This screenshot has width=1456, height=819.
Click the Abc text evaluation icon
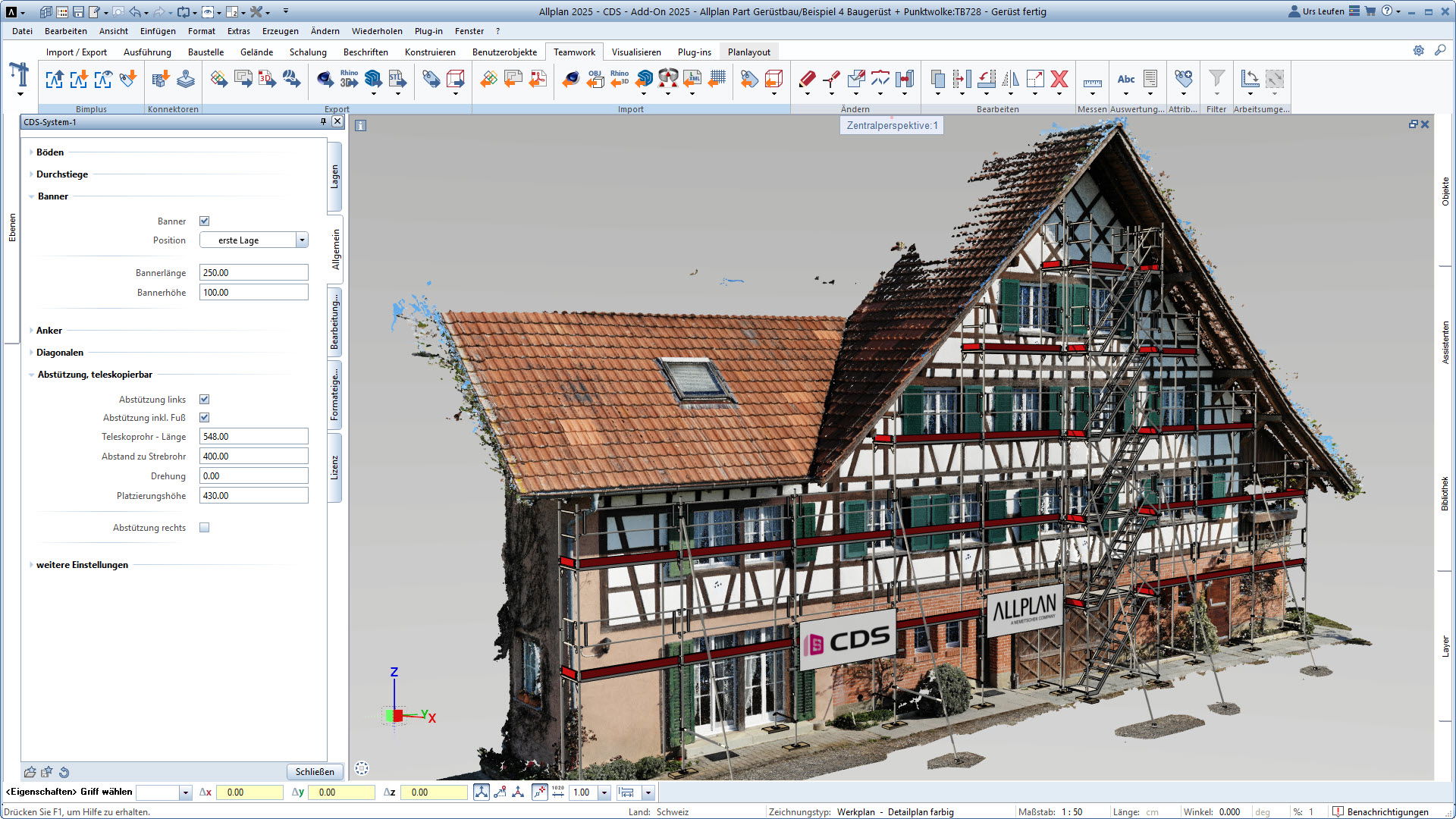(x=1126, y=79)
